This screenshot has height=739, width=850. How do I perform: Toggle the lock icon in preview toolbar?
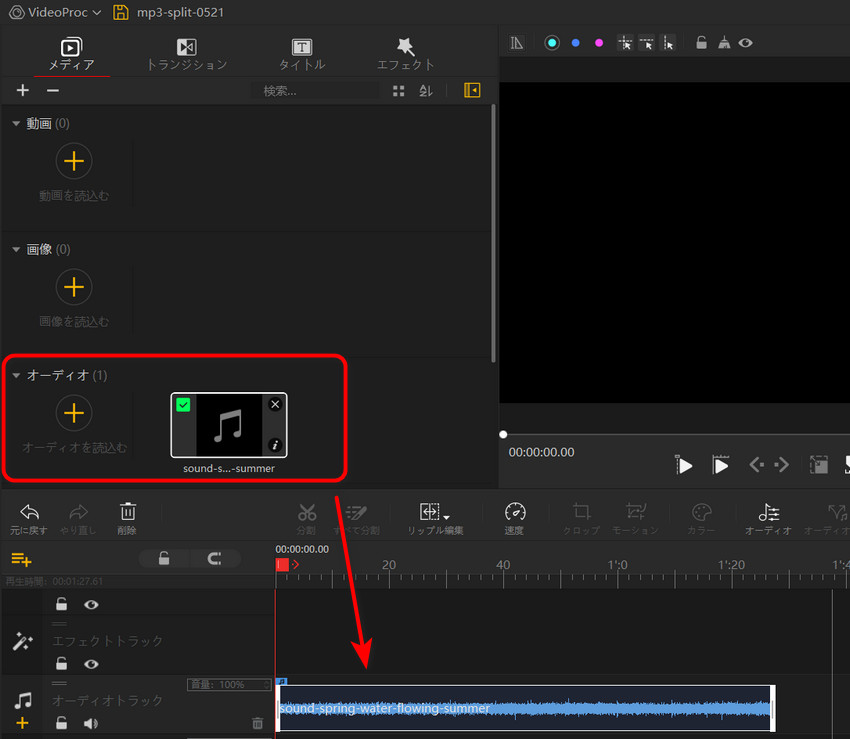701,43
